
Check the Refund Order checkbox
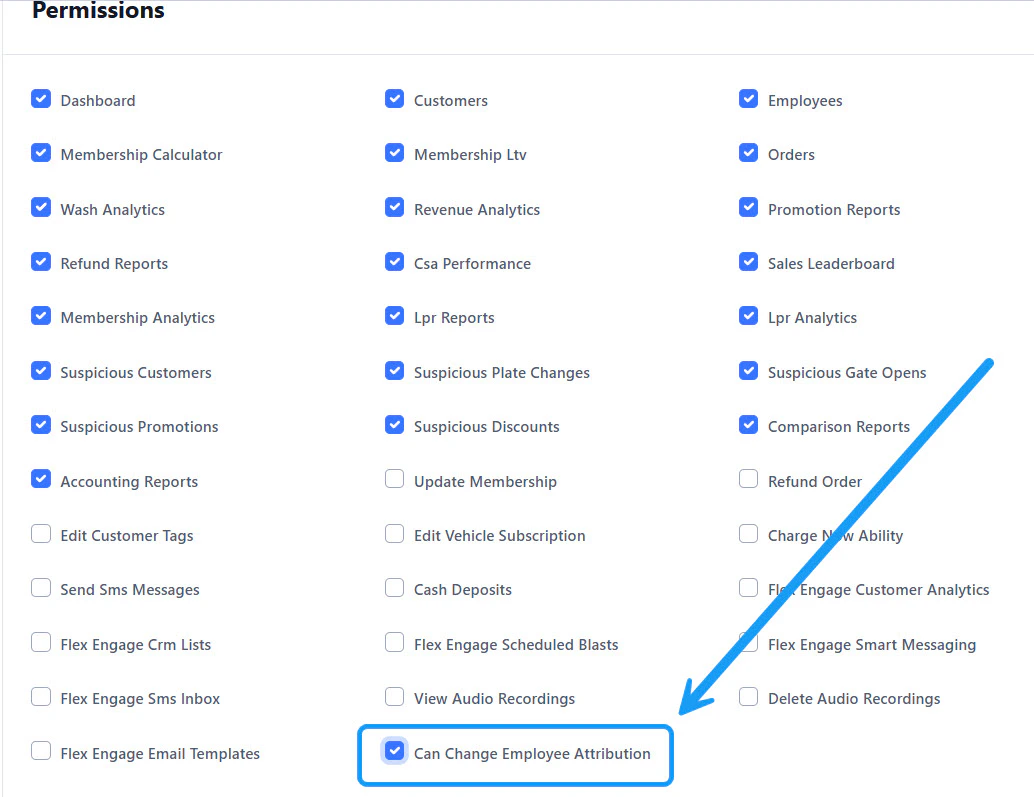[748, 479]
